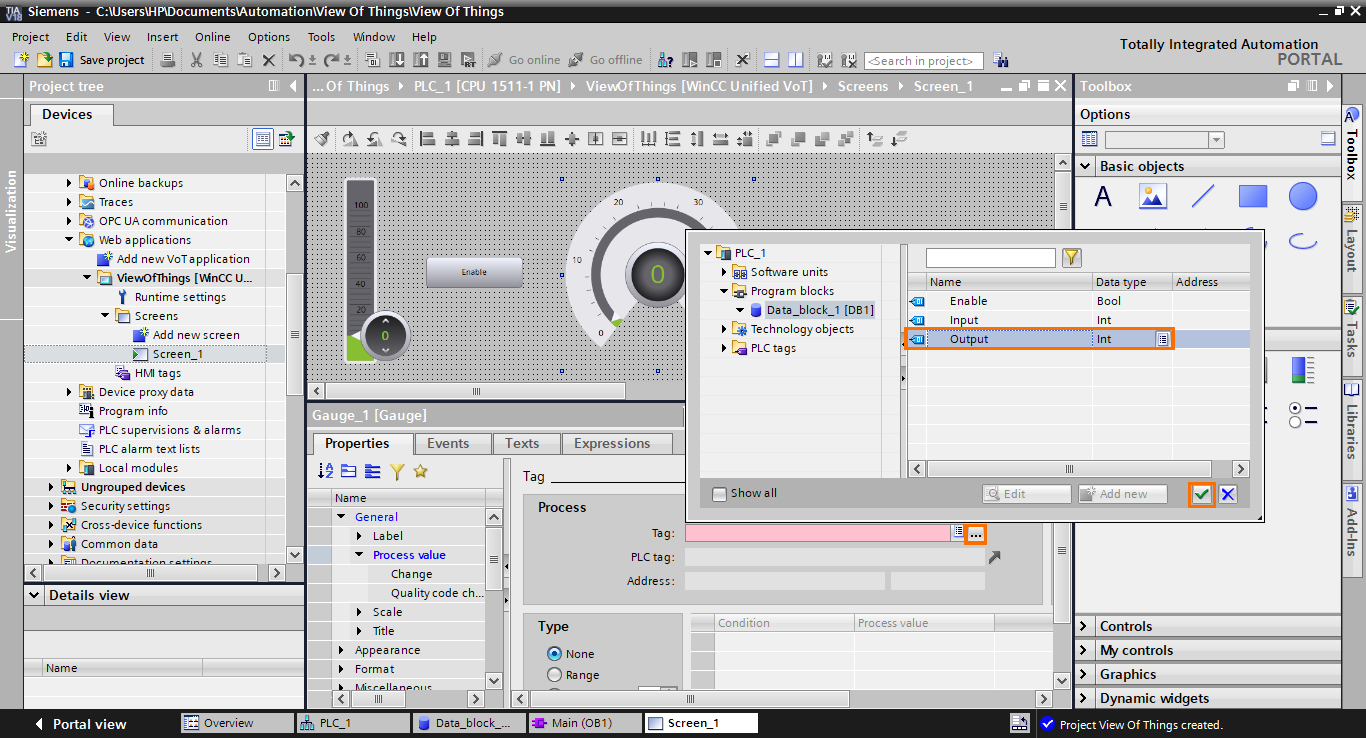Cancel tag dialog with blue X button
The image size is (1366, 738).
(x=1228, y=494)
